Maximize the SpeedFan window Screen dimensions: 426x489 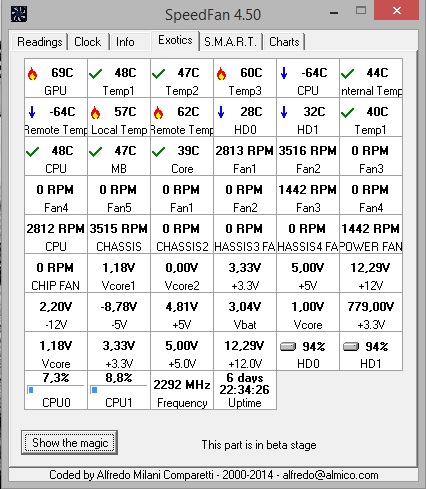tap(361, 10)
